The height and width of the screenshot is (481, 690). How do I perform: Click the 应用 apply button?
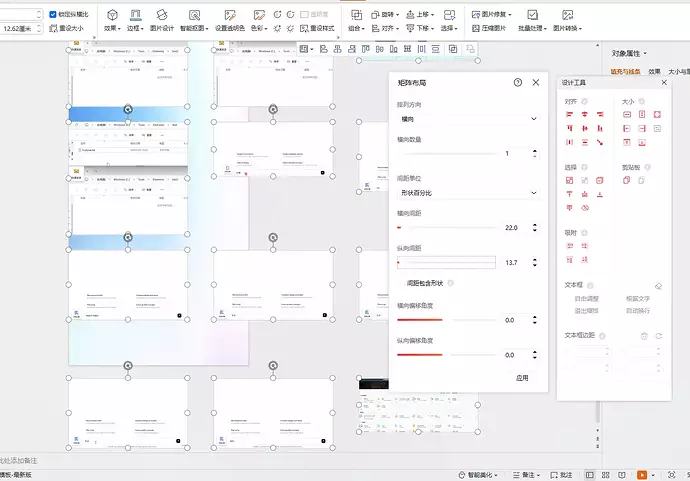click(x=521, y=378)
